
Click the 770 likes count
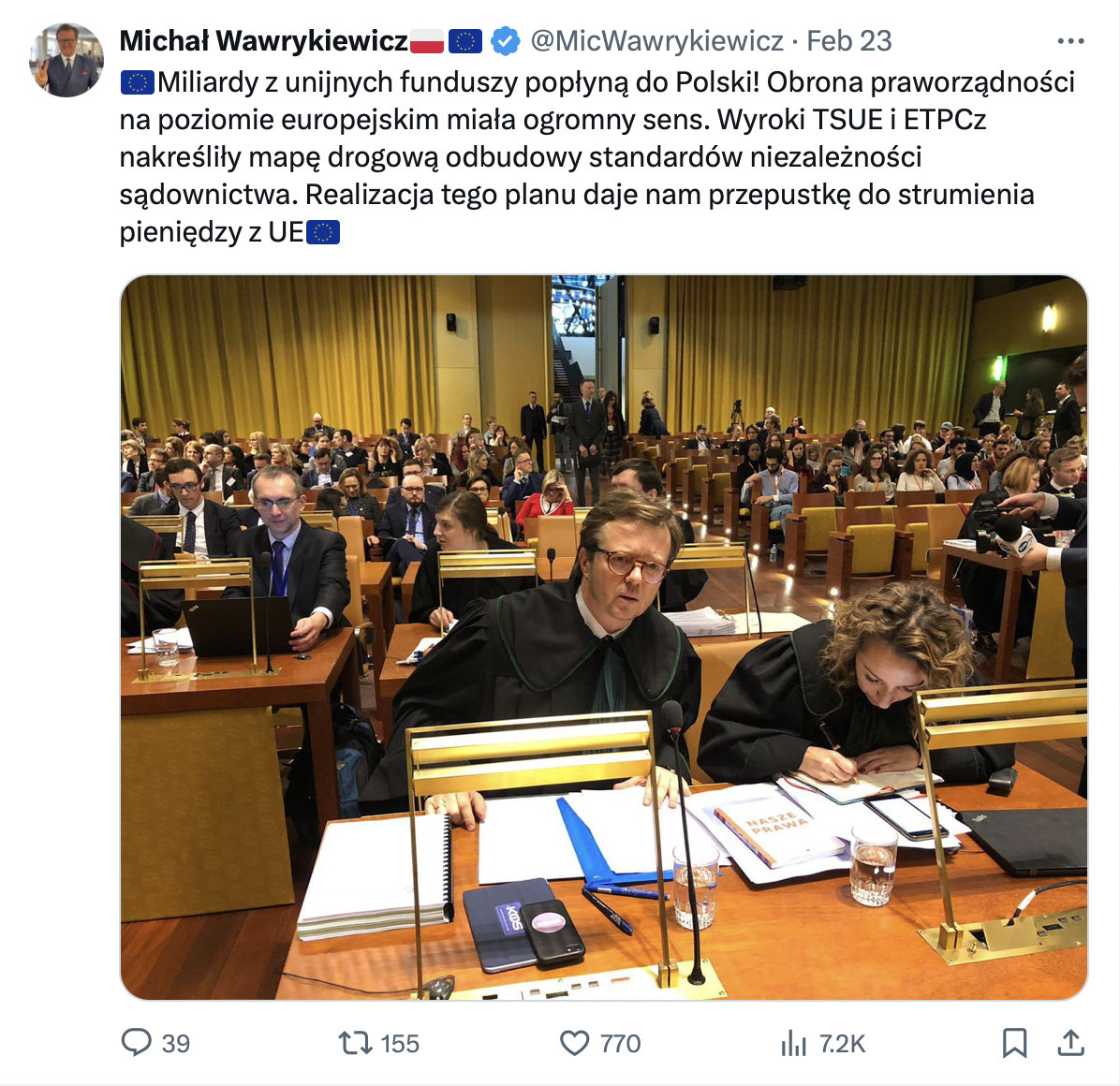coord(620,1044)
